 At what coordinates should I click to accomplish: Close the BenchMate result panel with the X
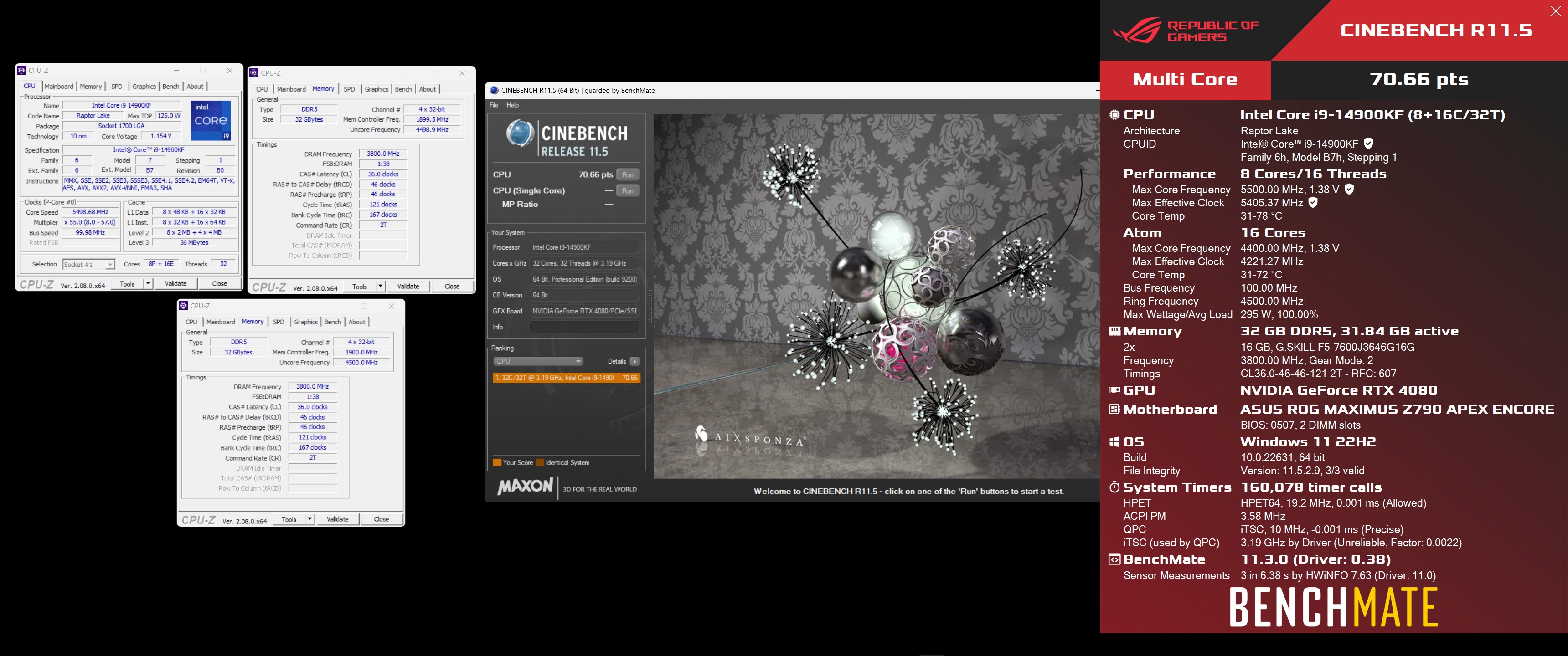pyautogui.click(x=1555, y=11)
